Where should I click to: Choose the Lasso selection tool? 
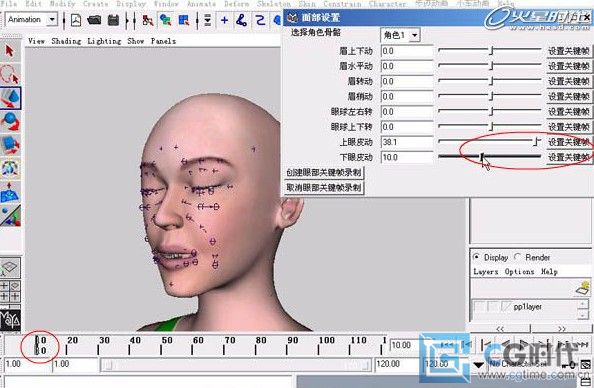pyautogui.click(x=10, y=74)
